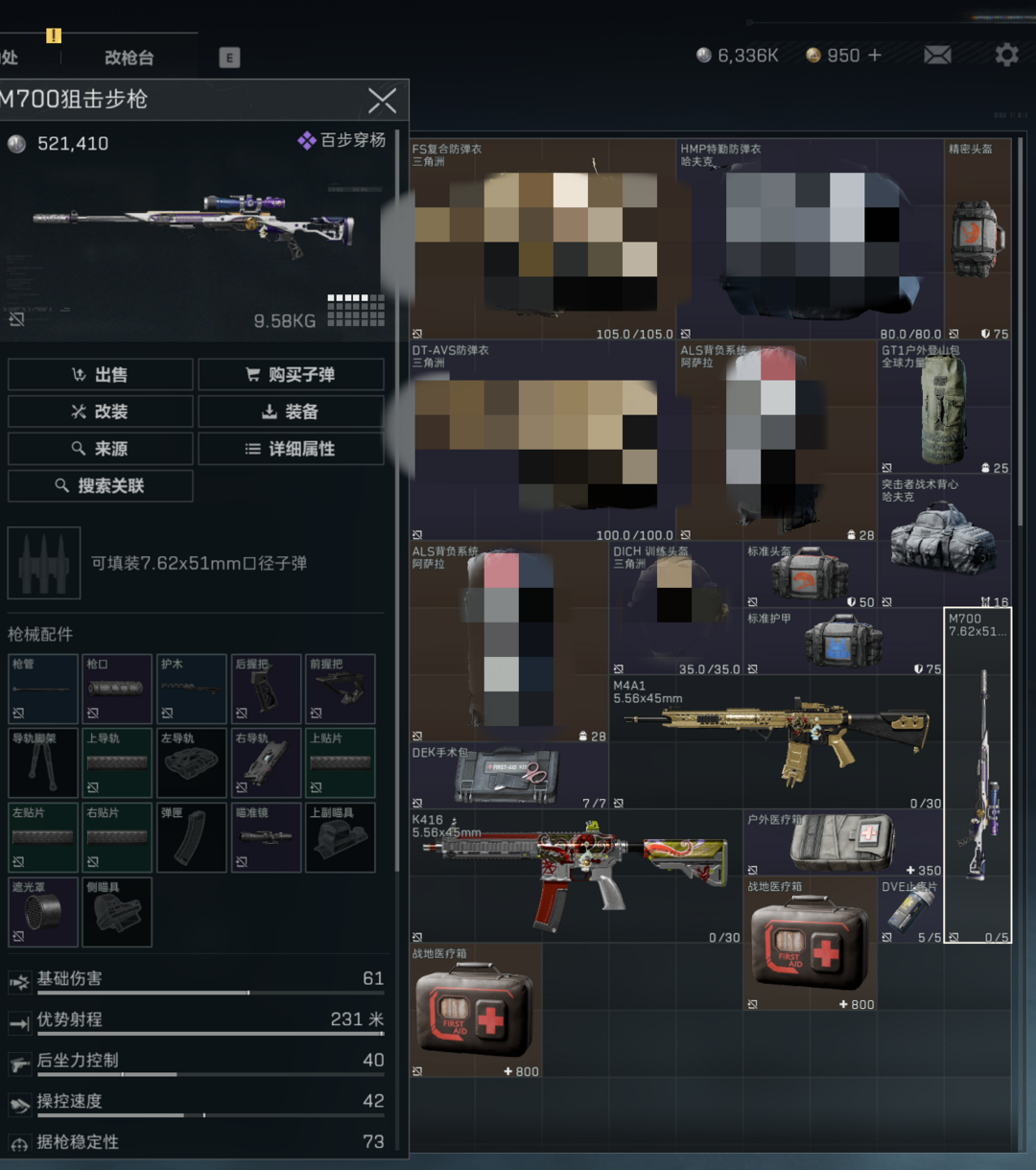Viewport: 1036px width, 1170px height.
Task: Click the 搜索关联 search related button
Action: pos(101,486)
